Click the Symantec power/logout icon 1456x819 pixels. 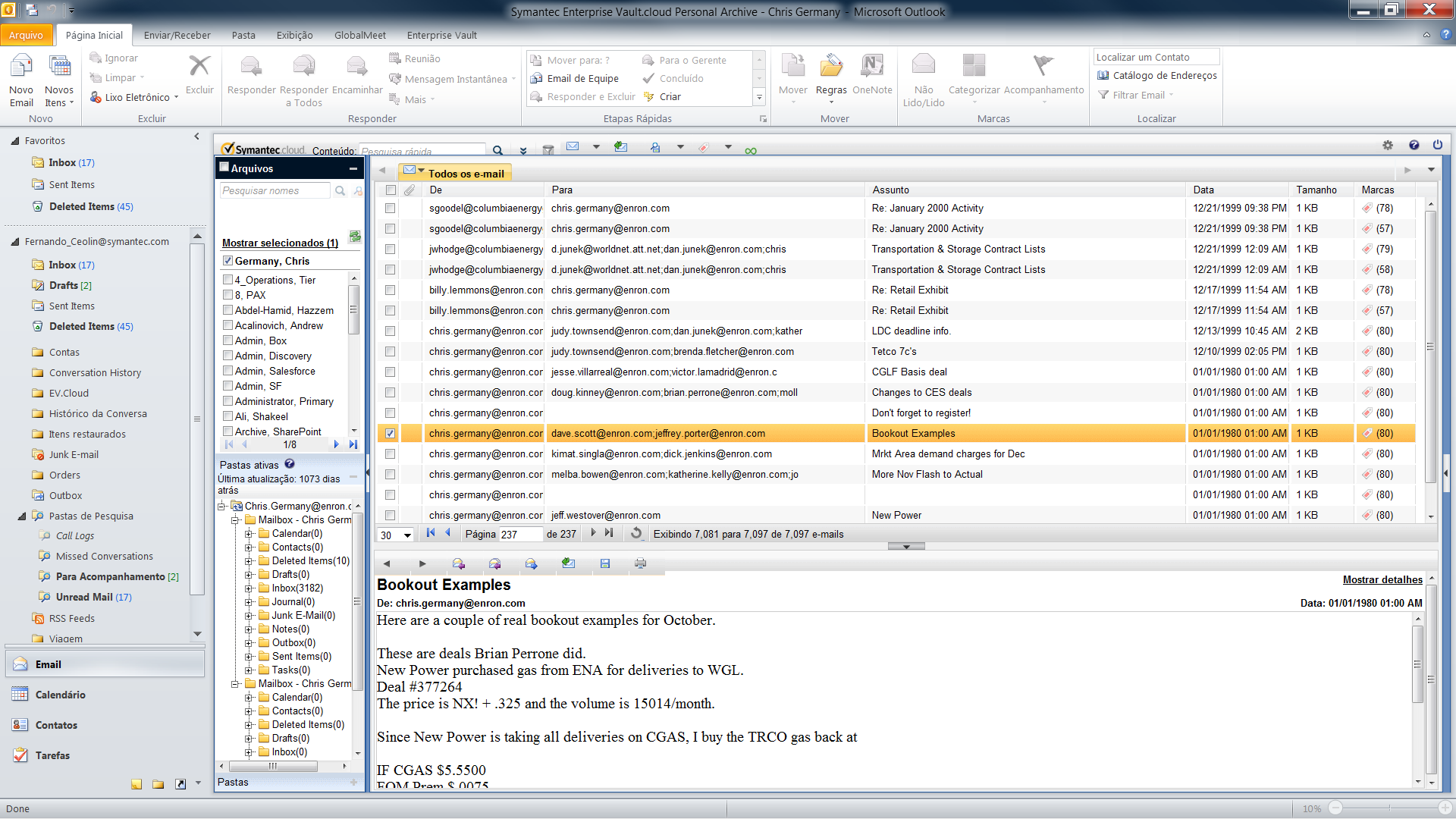pos(1438,145)
